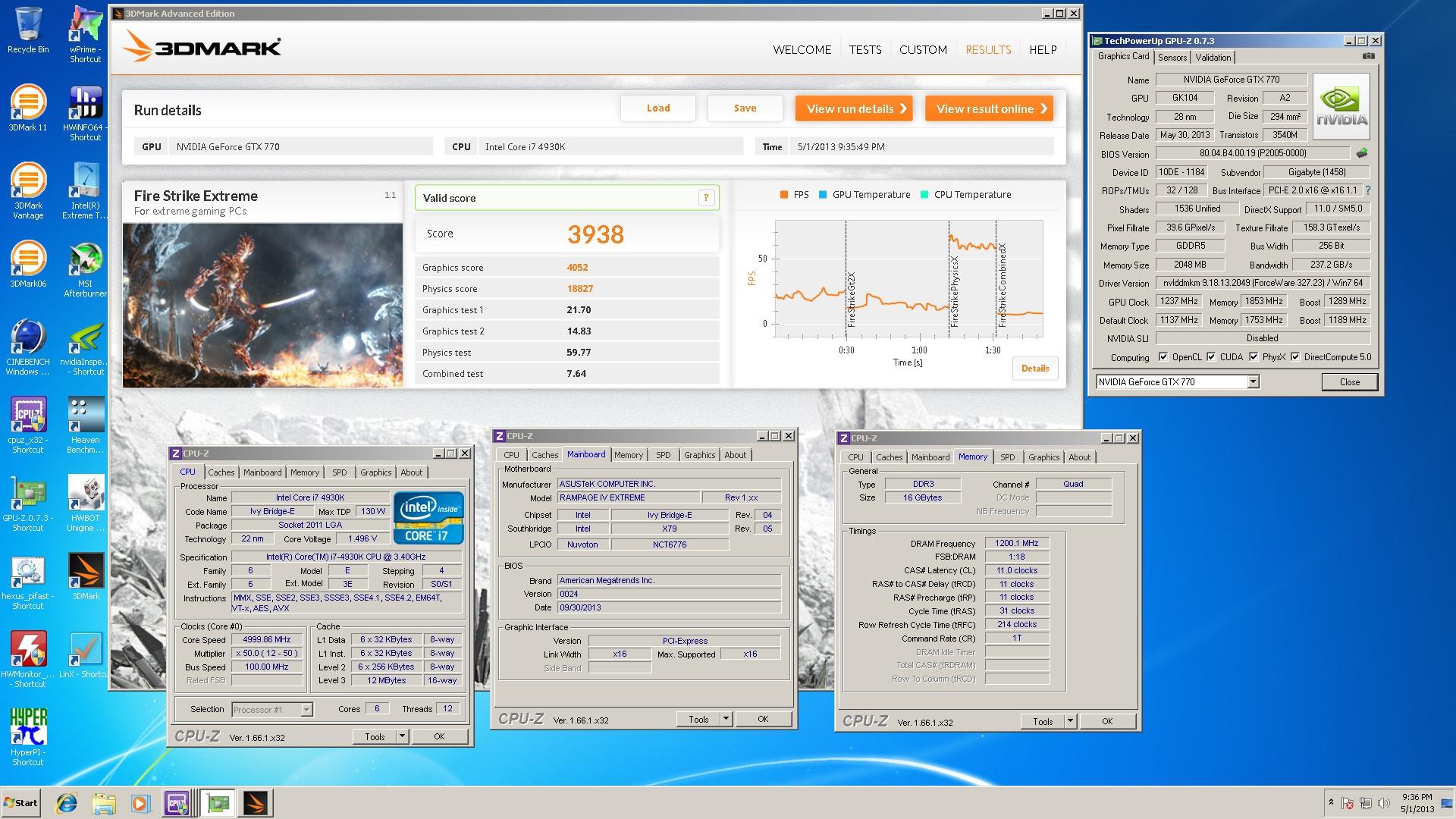Launch Heaven Benchmark desktop icon
1456x819 pixels.
click(85, 425)
